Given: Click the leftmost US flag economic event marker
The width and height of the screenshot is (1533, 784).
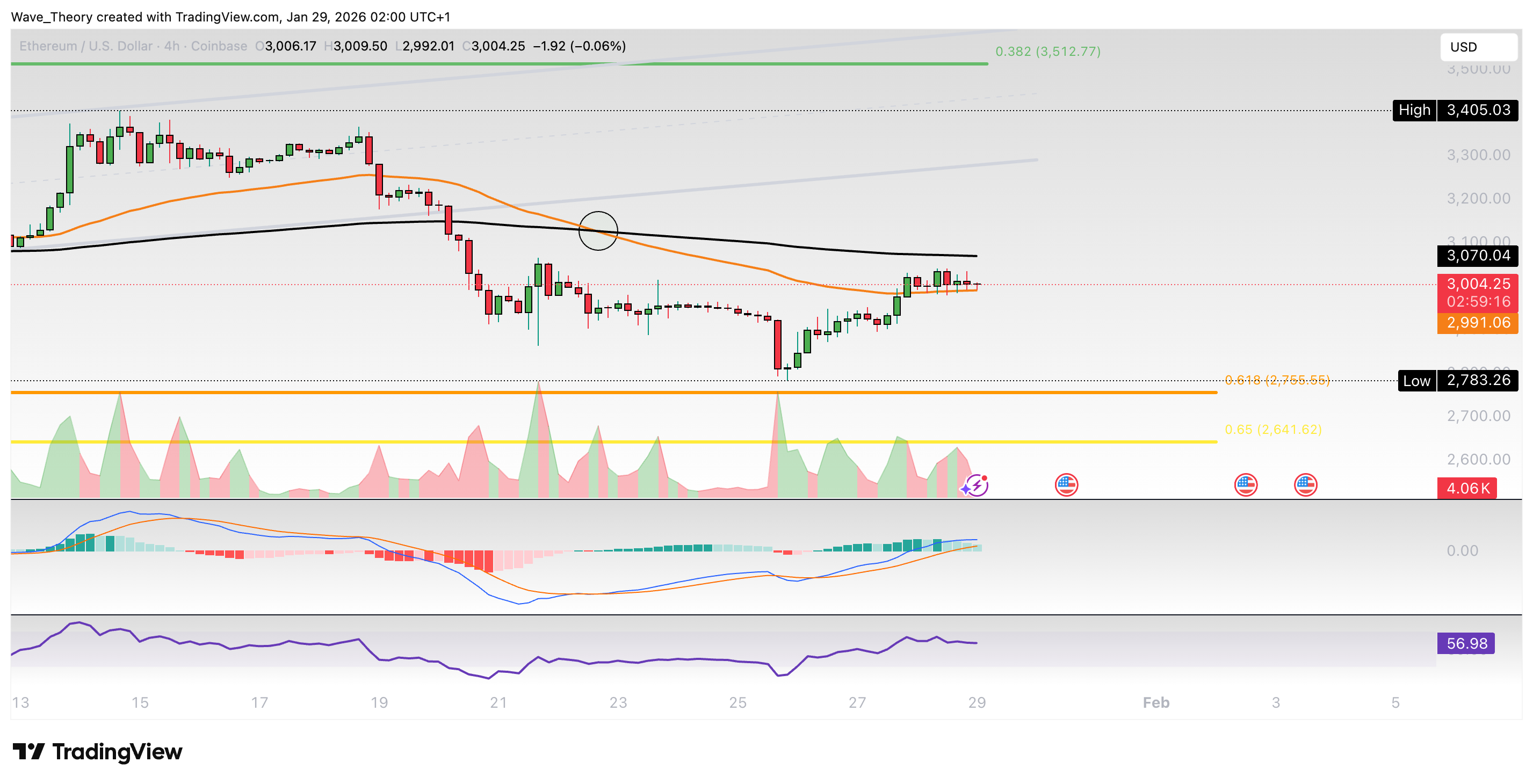Looking at the screenshot, I should click(x=1067, y=485).
